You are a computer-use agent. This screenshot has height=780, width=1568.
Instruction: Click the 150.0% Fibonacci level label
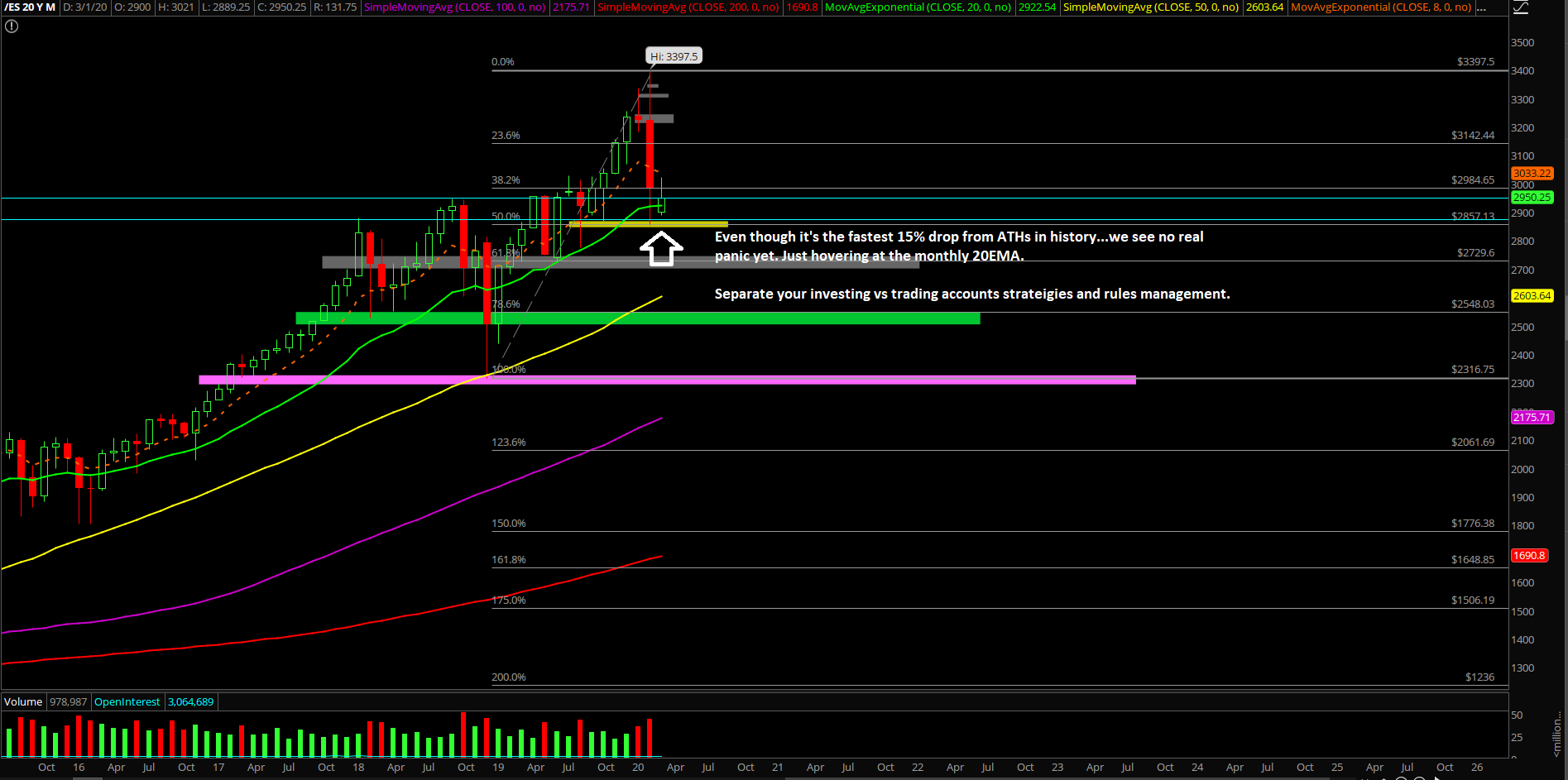pos(509,524)
